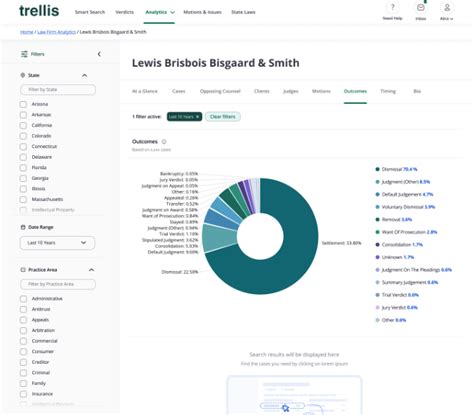
Task: Check the Family practice area checkbox
Action: click(23, 383)
